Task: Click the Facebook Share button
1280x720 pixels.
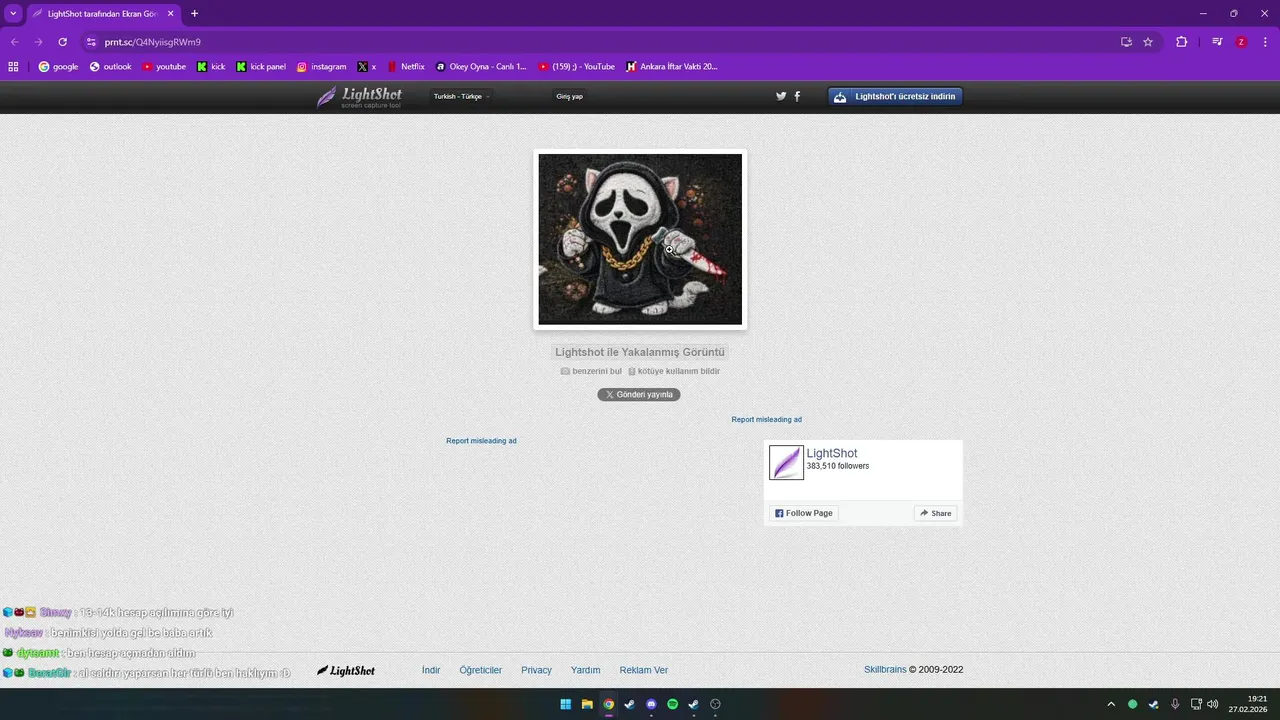Action: pos(936,513)
